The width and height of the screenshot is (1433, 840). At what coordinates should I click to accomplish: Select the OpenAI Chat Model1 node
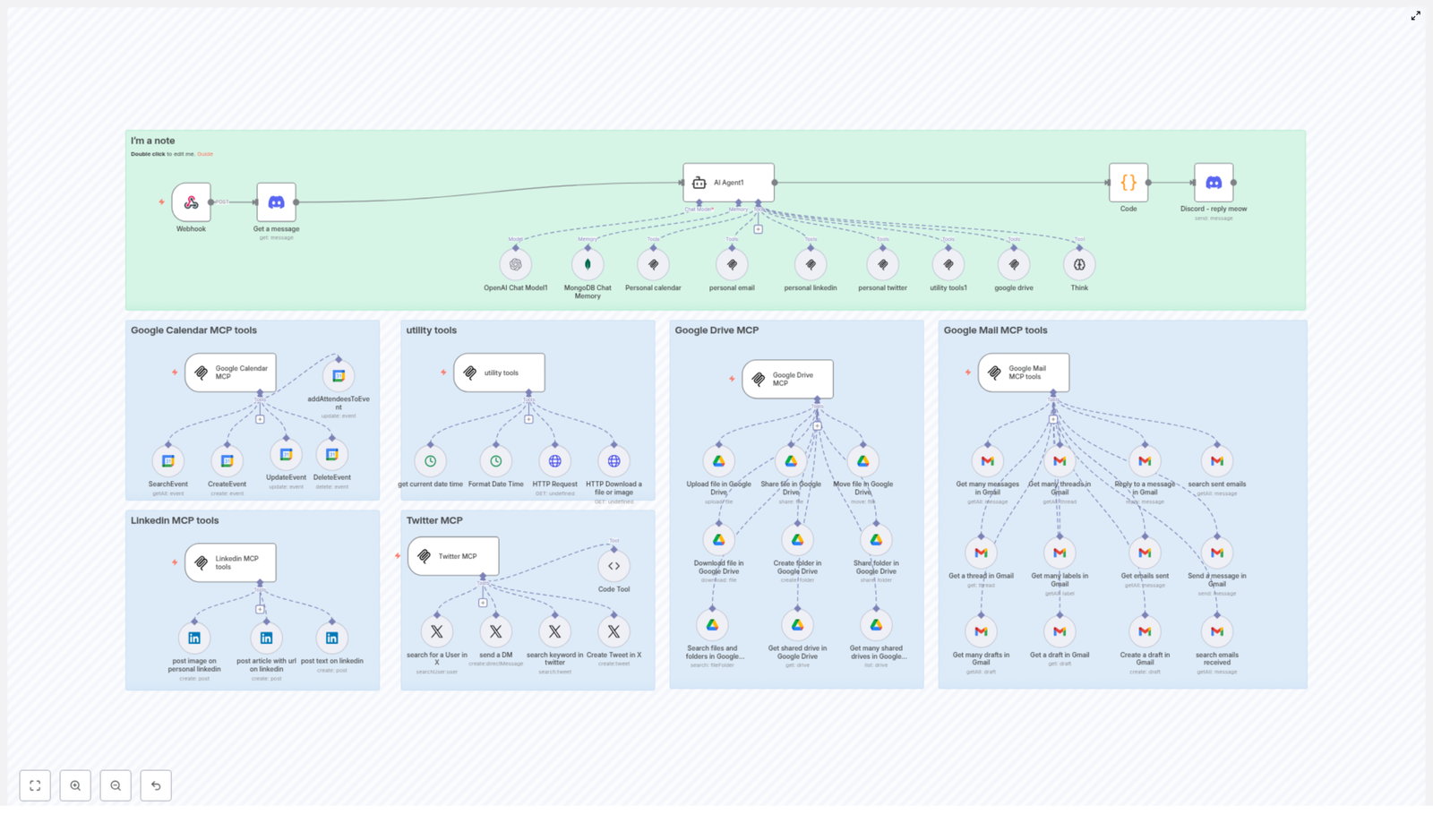[517, 264]
